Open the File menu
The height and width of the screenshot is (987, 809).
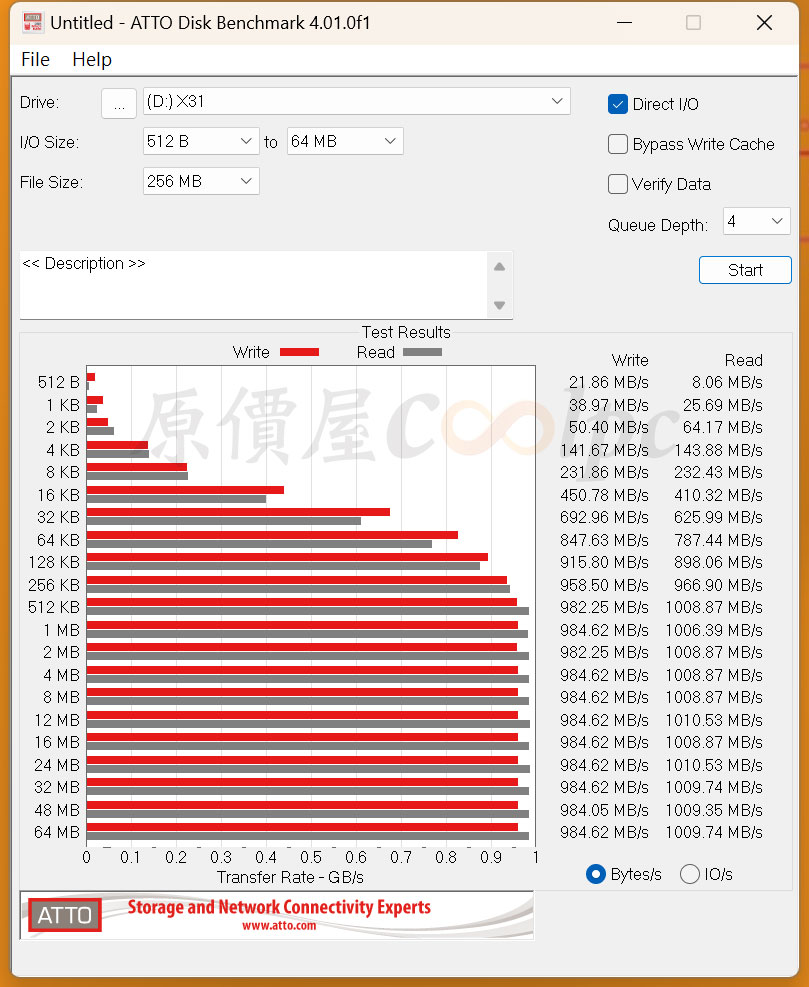pyautogui.click(x=35, y=60)
